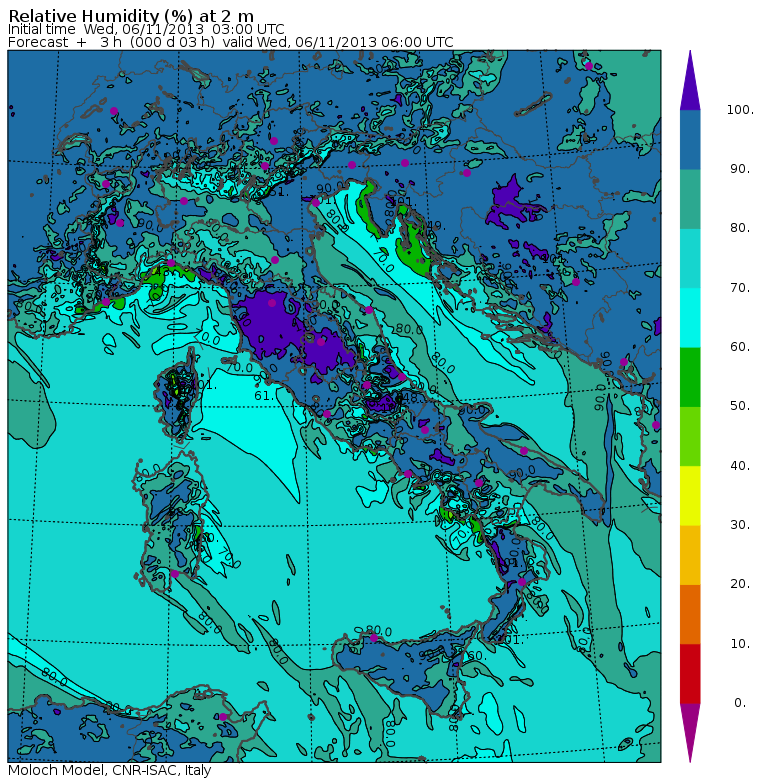
Task: Click the "70." legend label
Action: 740,288
